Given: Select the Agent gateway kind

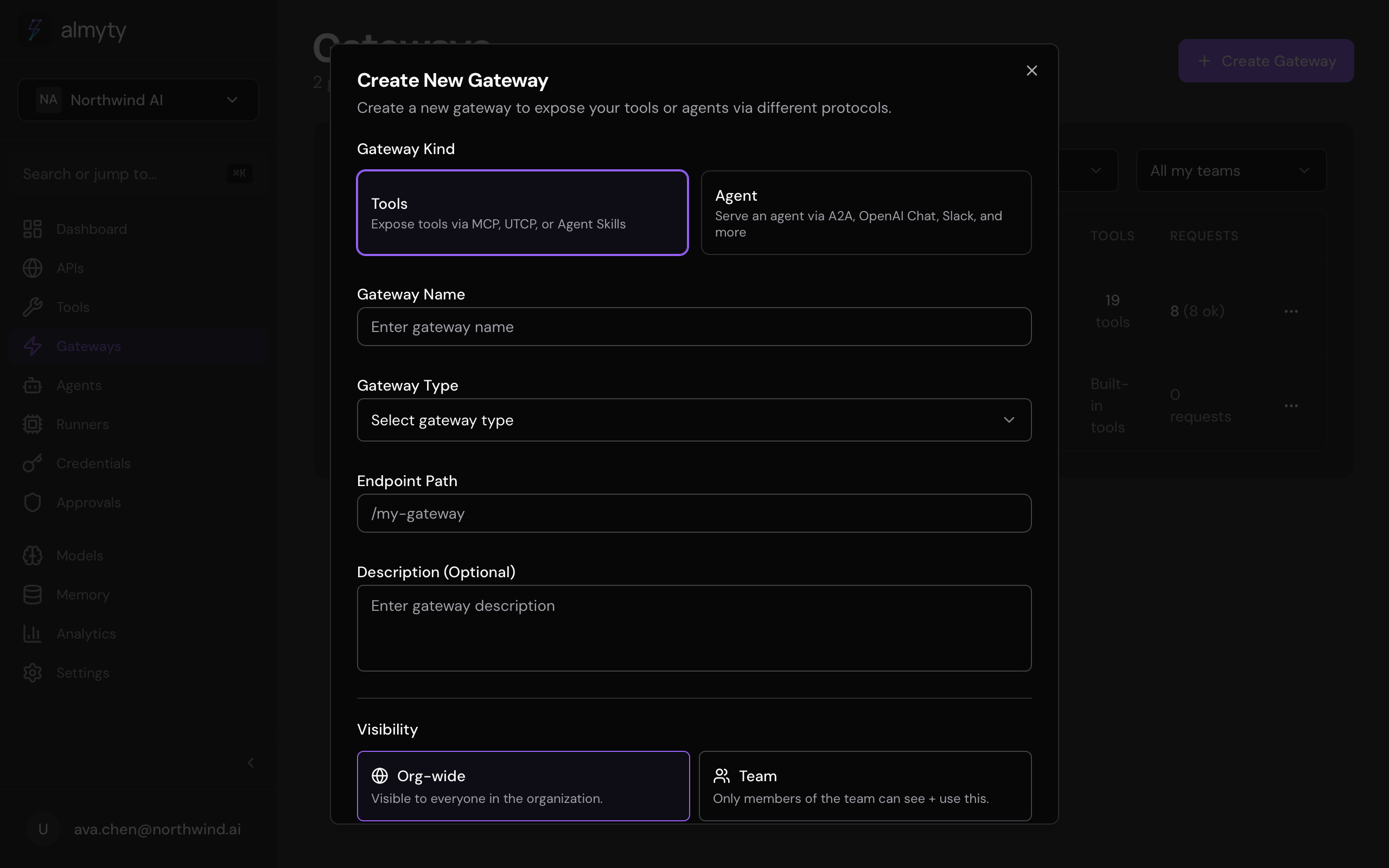Looking at the screenshot, I should [x=866, y=213].
